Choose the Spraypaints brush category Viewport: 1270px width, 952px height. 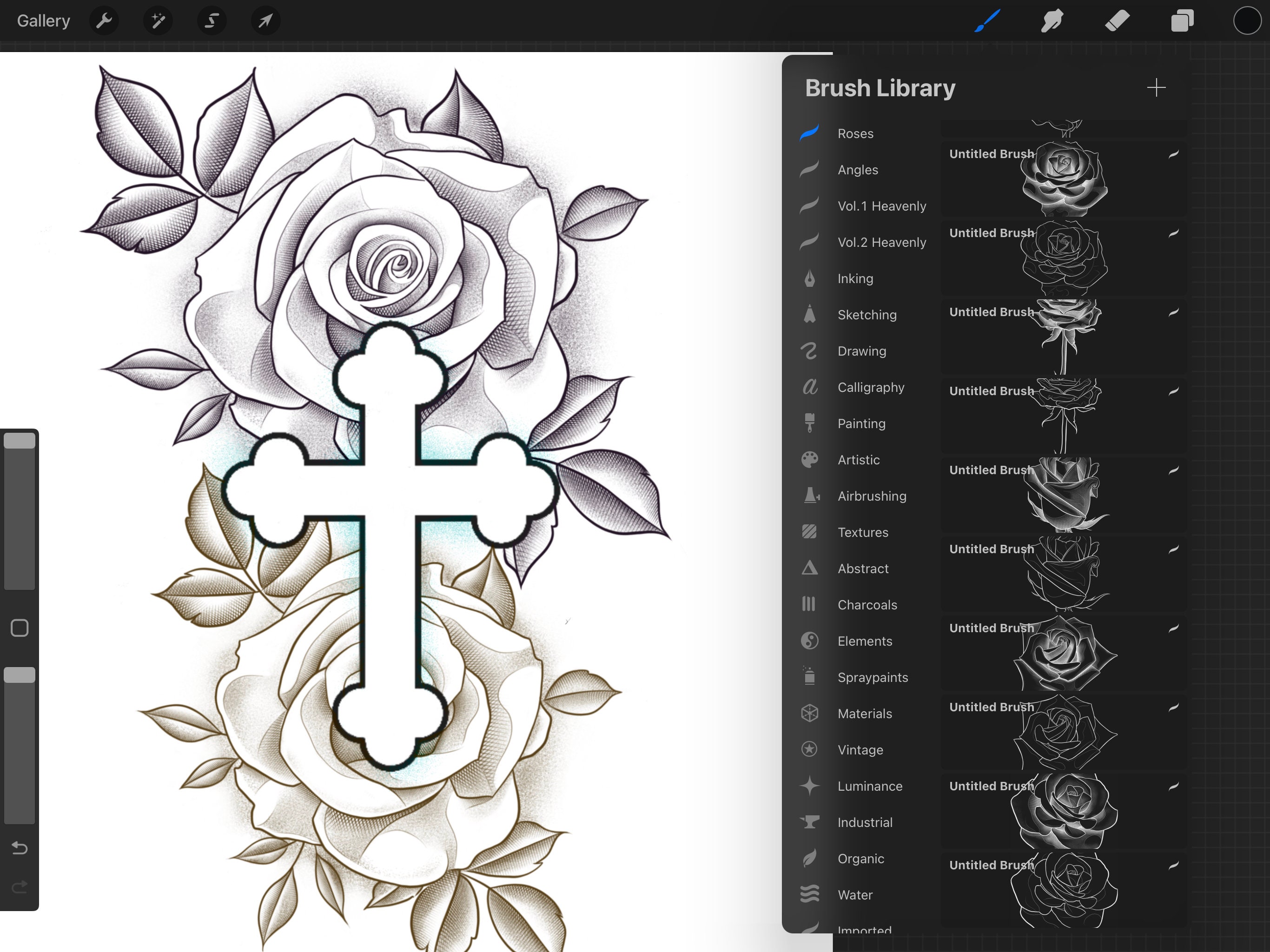[x=873, y=677]
